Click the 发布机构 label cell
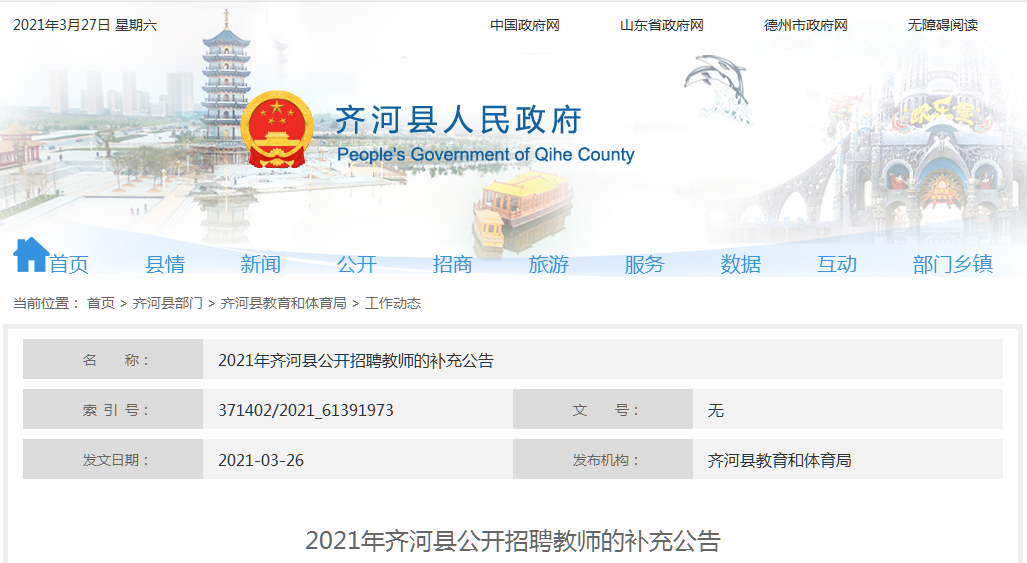This screenshot has width=1027, height=563. click(x=603, y=459)
